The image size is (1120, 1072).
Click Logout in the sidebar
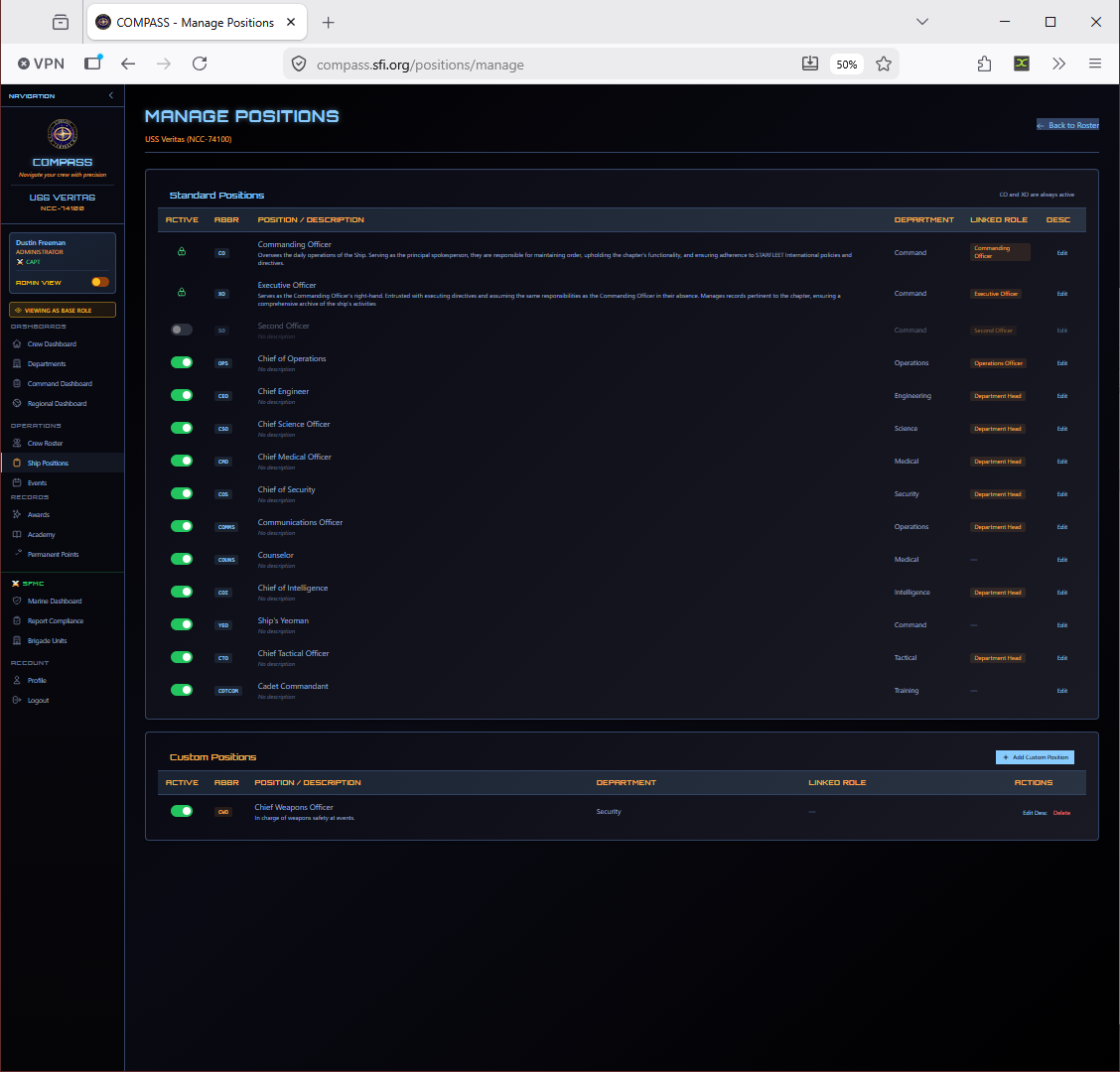point(38,700)
